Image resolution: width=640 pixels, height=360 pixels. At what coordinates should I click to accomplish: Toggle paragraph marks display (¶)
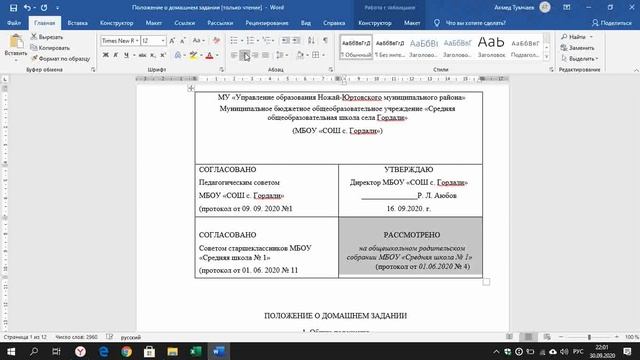(x=325, y=40)
